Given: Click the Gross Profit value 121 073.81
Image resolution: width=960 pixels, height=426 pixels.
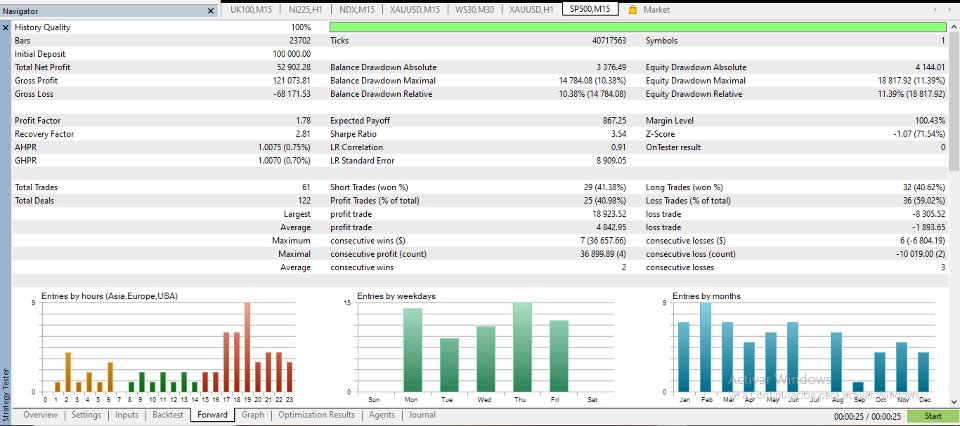Looking at the screenshot, I should 291,81.
